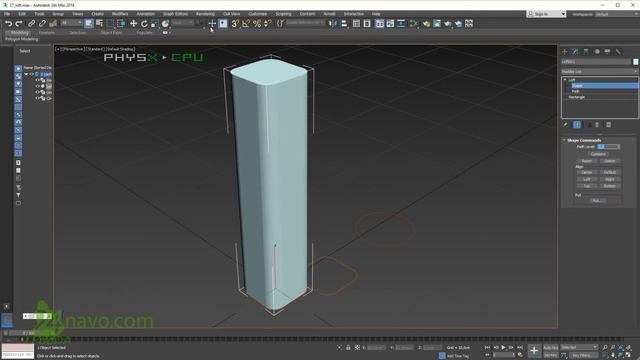Switch to Display command panel tab
Image resolution: width=640 pixels, height=360 pixels.
click(607, 52)
